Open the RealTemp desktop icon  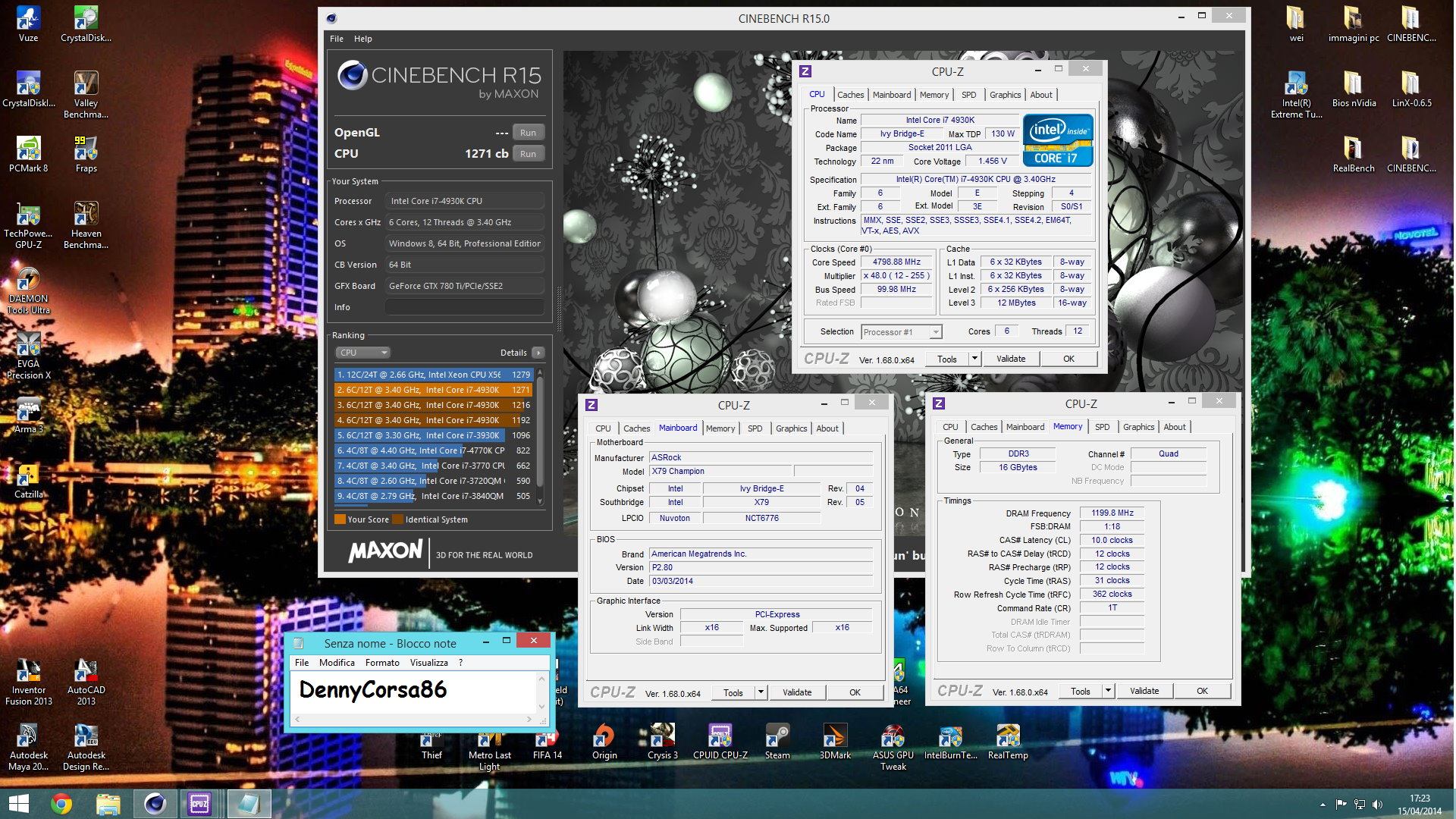pyautogui.click(x=1008, y=741)
